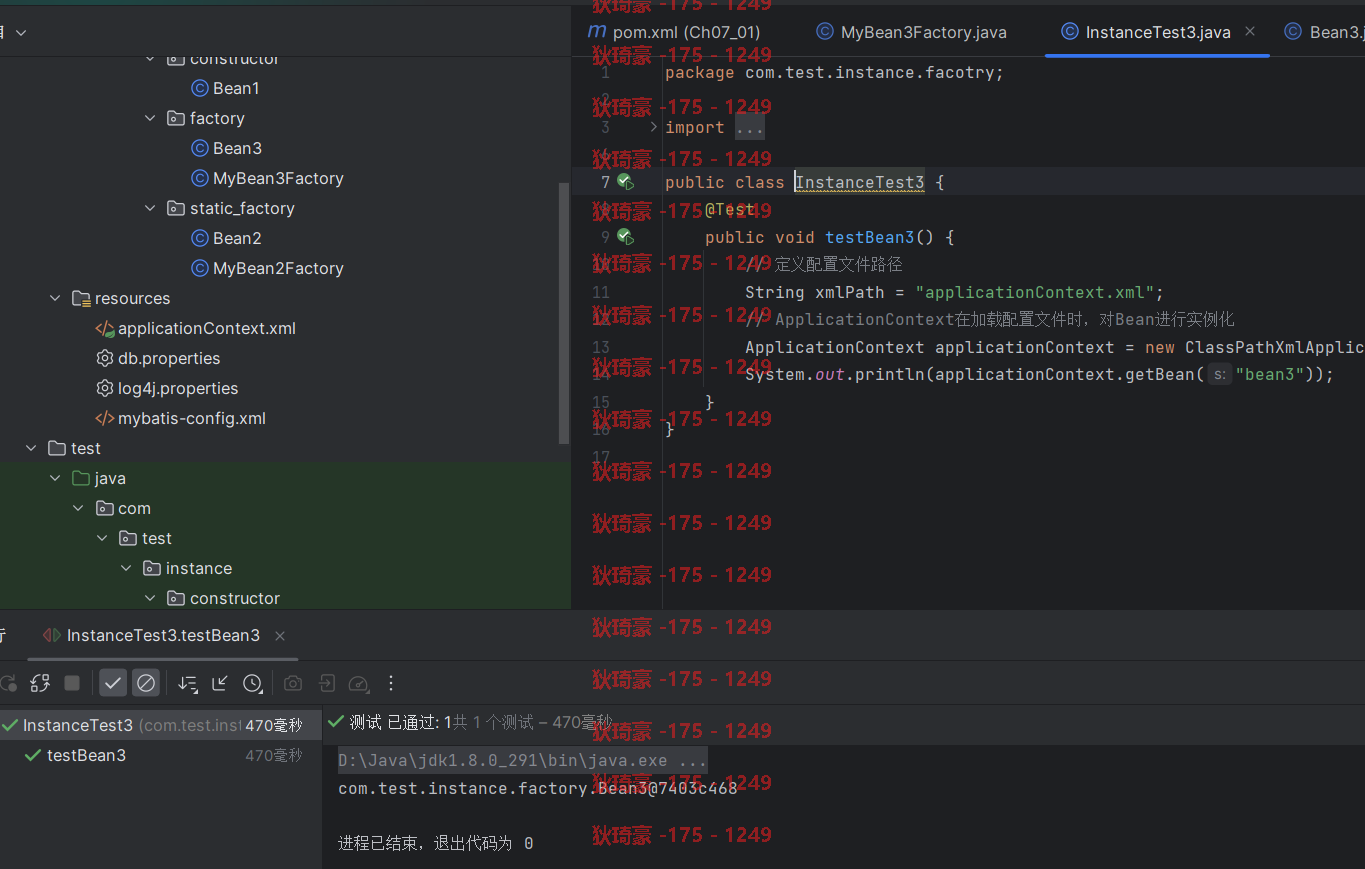This screenshot has width=1365, height=869.
Task: Open applicationContext.xml file in tree
Action: click(x=195, y=328)
